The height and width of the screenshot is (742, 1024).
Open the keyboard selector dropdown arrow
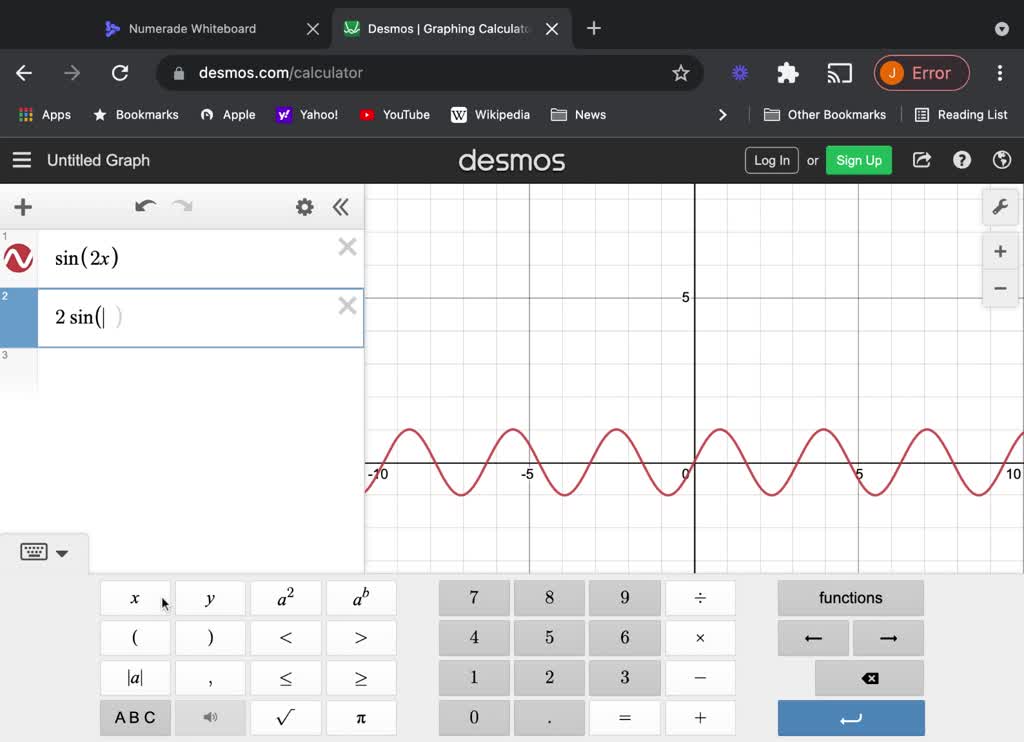tap(62, 552)
